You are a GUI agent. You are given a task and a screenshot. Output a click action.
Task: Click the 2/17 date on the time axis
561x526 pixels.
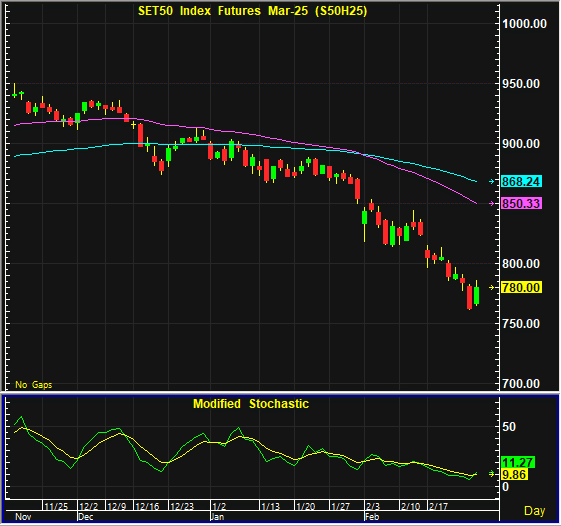coord(438,506)
